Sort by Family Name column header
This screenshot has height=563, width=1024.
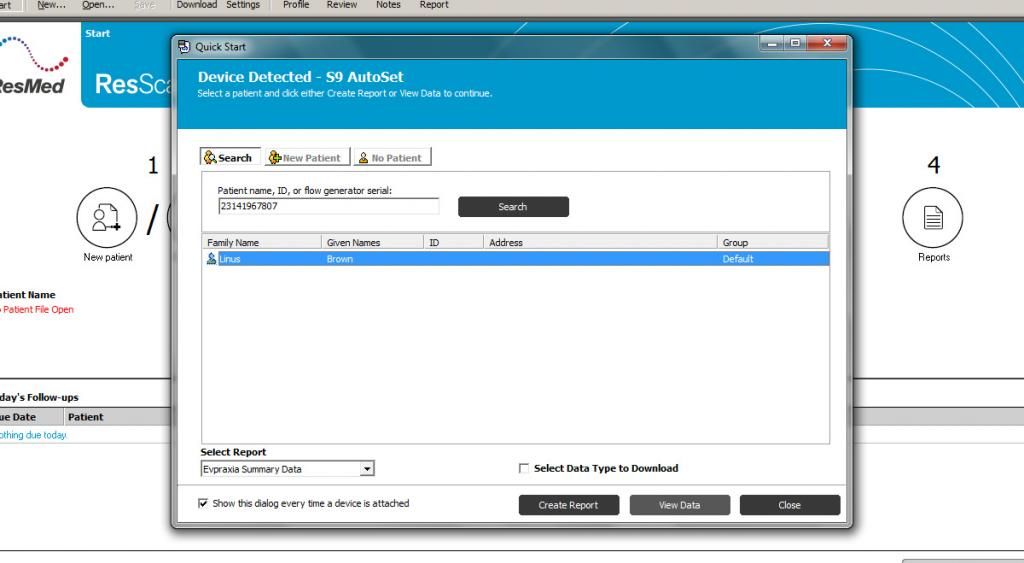pyautogui.click(x=262, y=242)
